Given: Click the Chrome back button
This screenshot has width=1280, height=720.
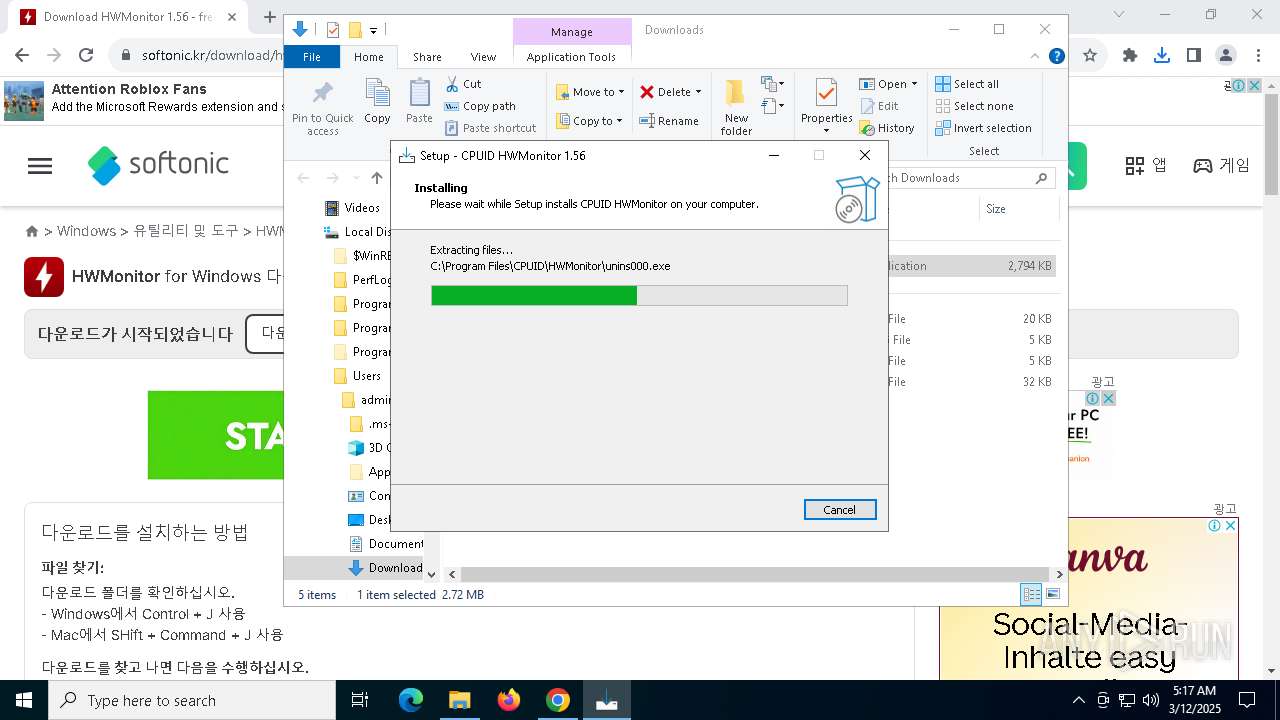Looking at the screenshot, I should (x=22, y=56).
